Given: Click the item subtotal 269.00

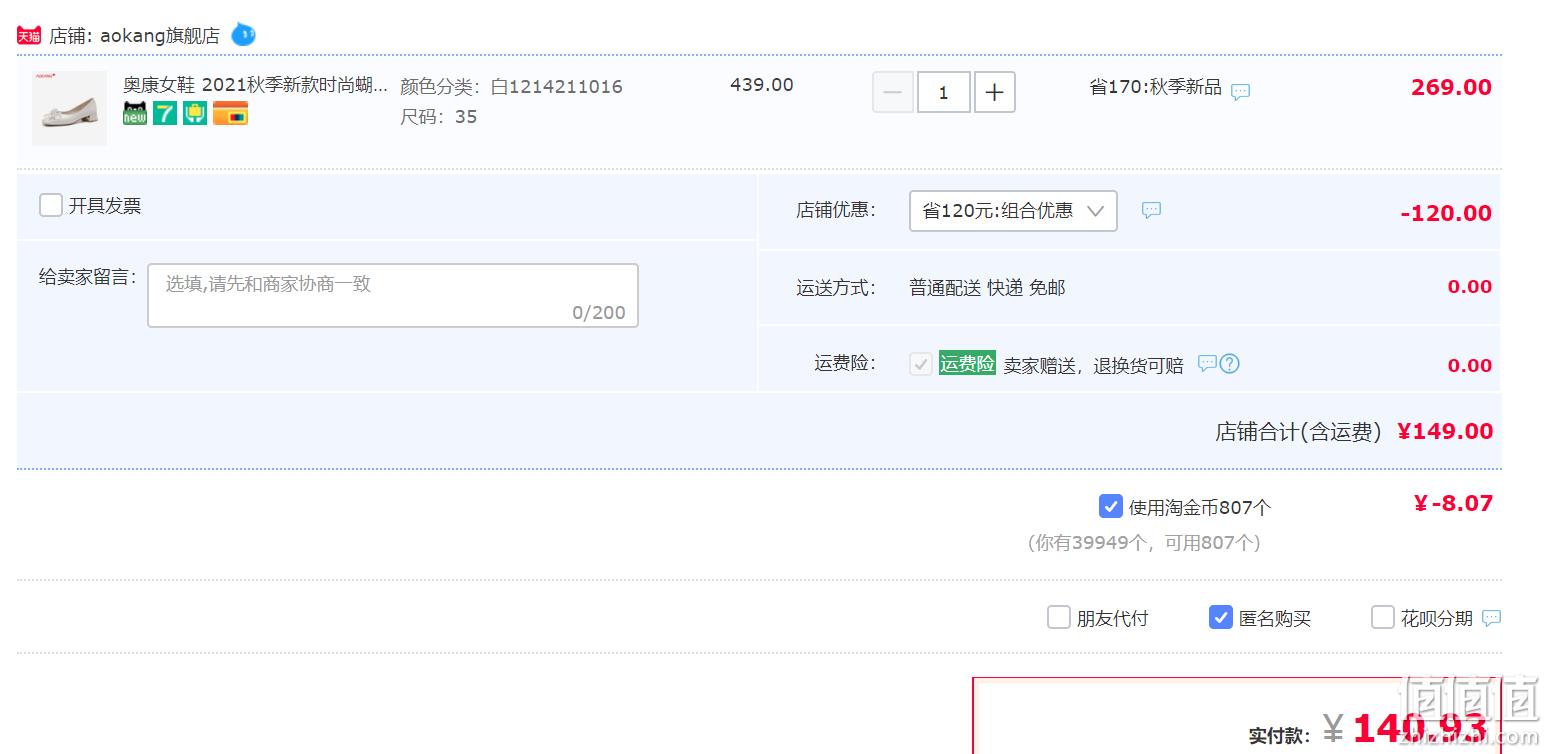Looking at the screenshot, I should [x=1451, y=87].
